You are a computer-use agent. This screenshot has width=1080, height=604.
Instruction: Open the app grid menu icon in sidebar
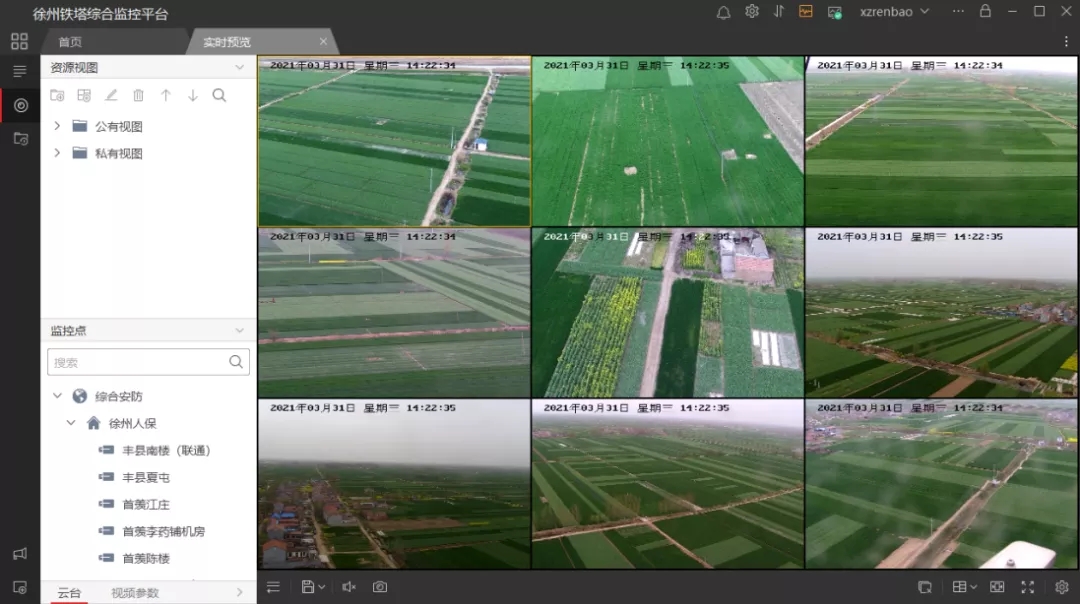point(19,42)
